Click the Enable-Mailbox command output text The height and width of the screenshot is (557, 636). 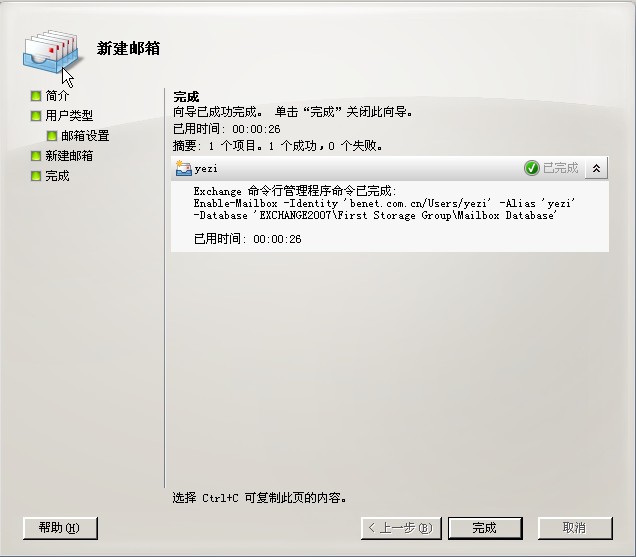pos(384,209)
